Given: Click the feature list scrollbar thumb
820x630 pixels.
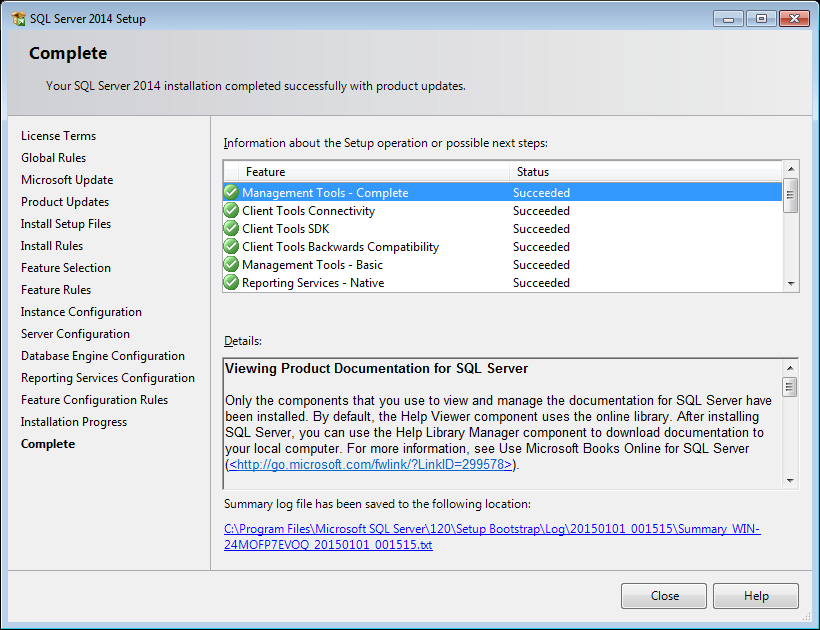Looking at the screenshot, I should (791, 195).
